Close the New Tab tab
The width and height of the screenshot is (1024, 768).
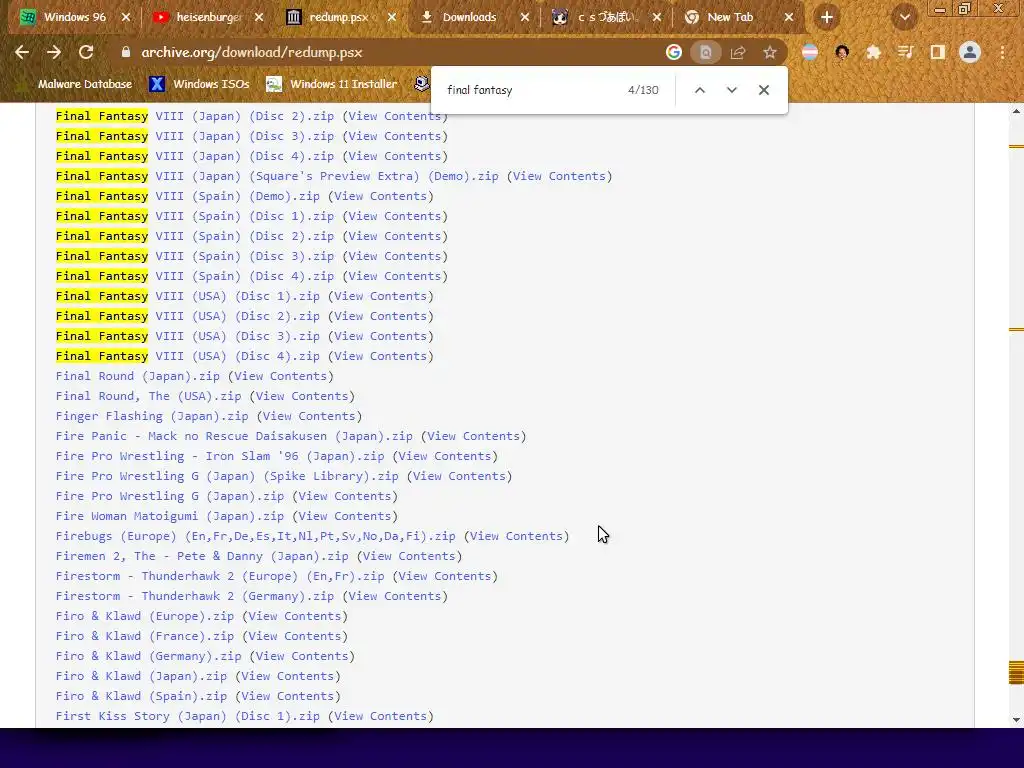[x=789, y=18]
